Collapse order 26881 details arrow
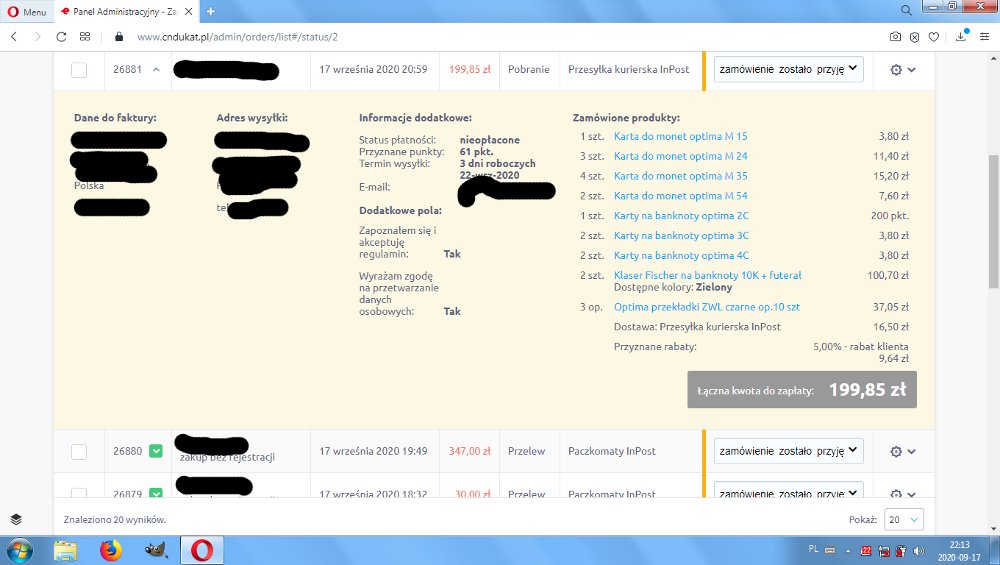 (x=156, y=70)
